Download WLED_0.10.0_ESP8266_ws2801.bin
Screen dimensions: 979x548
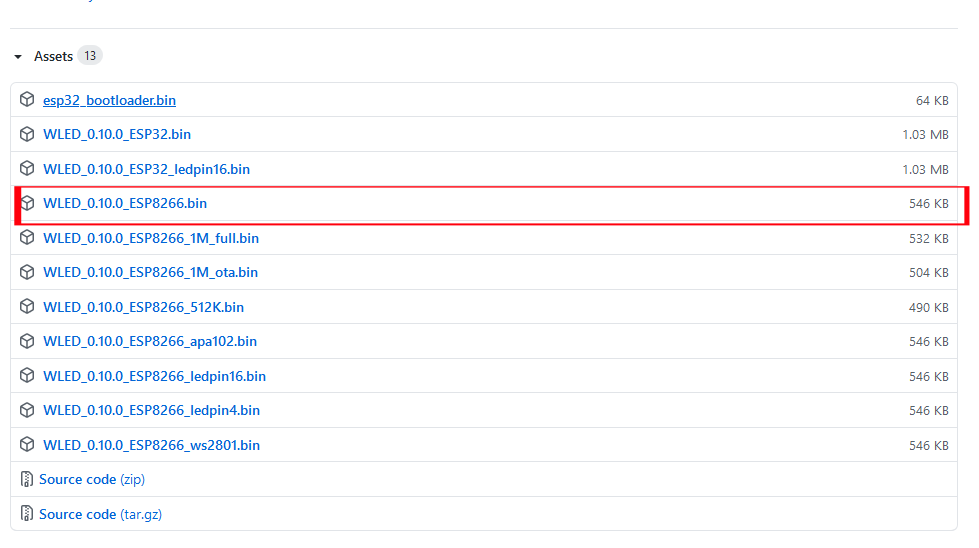pyautogui.click(x=151, y=445)
